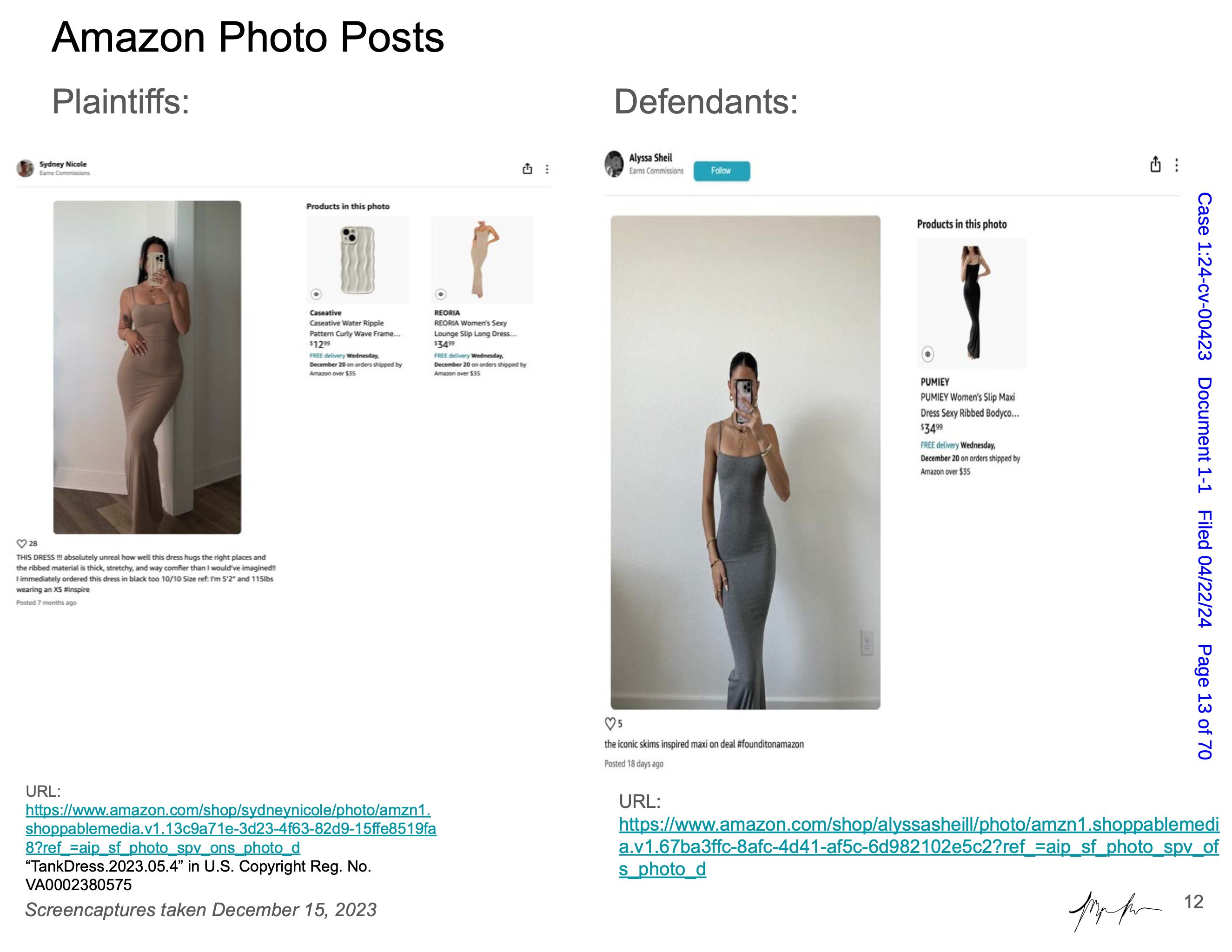
Task: Open Alyssa Sheil's profile avatar
Action: [614, 164]
